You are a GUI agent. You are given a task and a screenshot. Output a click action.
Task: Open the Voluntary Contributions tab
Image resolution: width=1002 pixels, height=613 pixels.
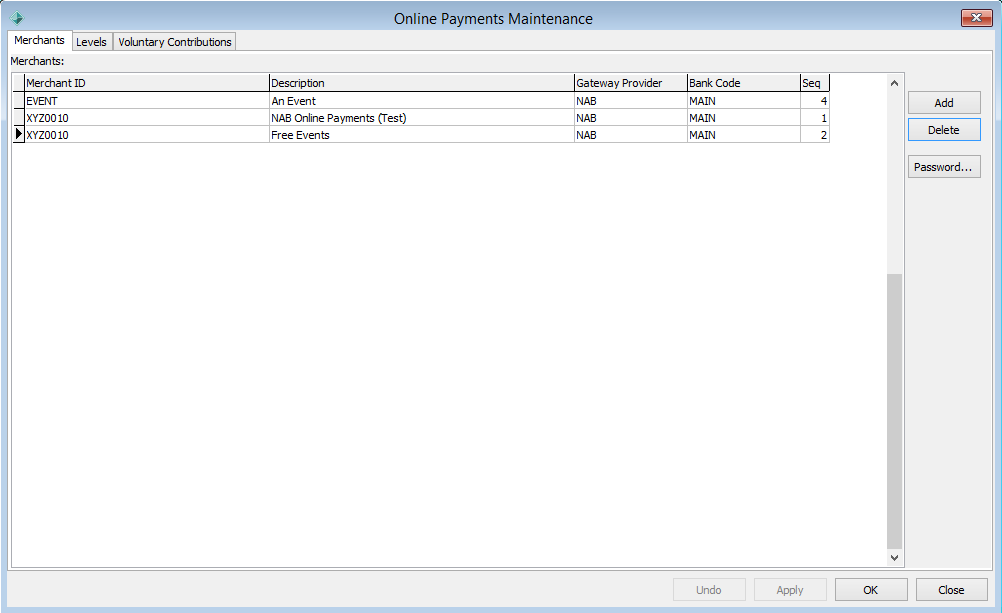point(175,42)
